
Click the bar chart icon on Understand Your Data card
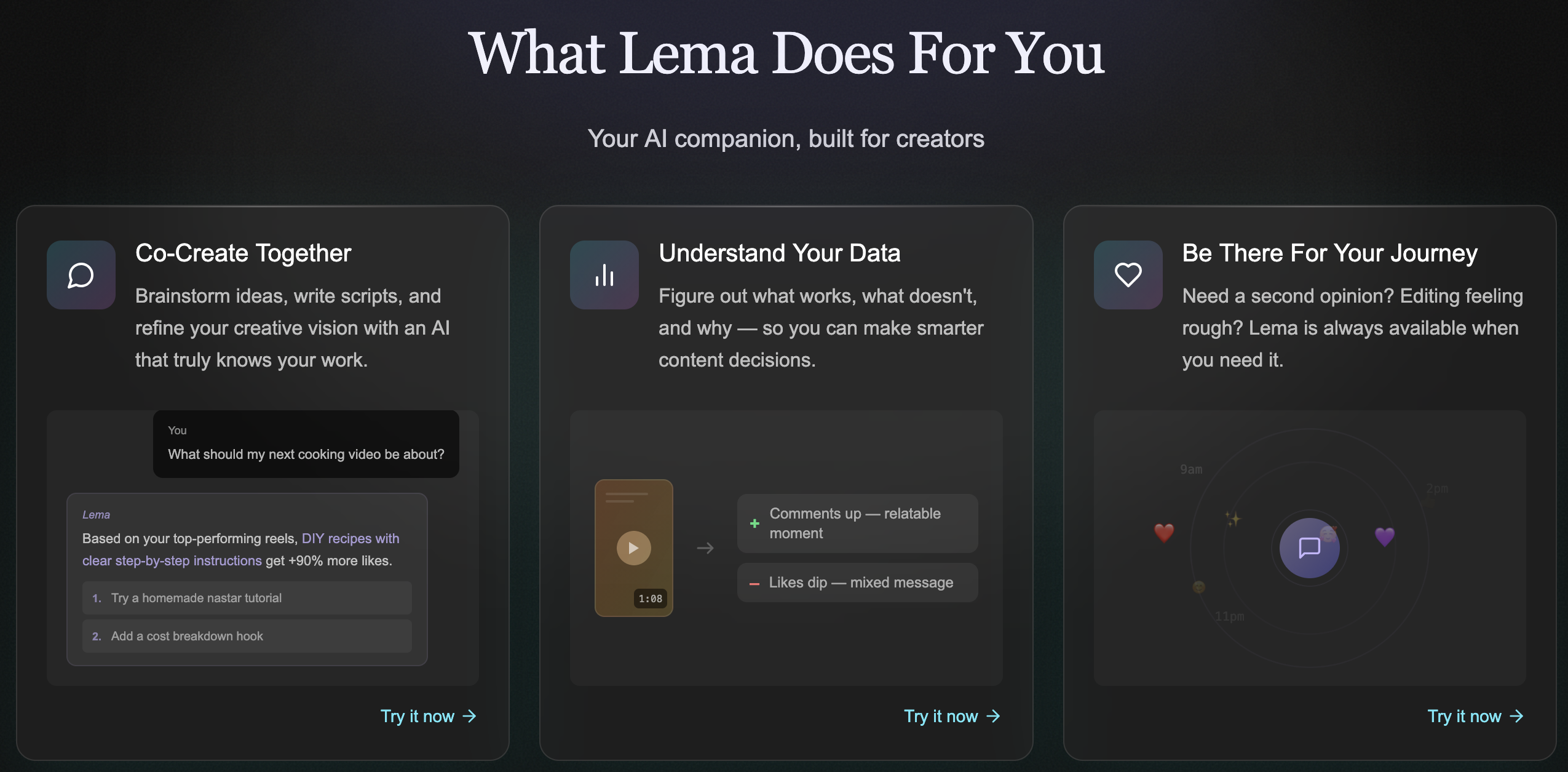pyautogui.click(x=604, y=274)
